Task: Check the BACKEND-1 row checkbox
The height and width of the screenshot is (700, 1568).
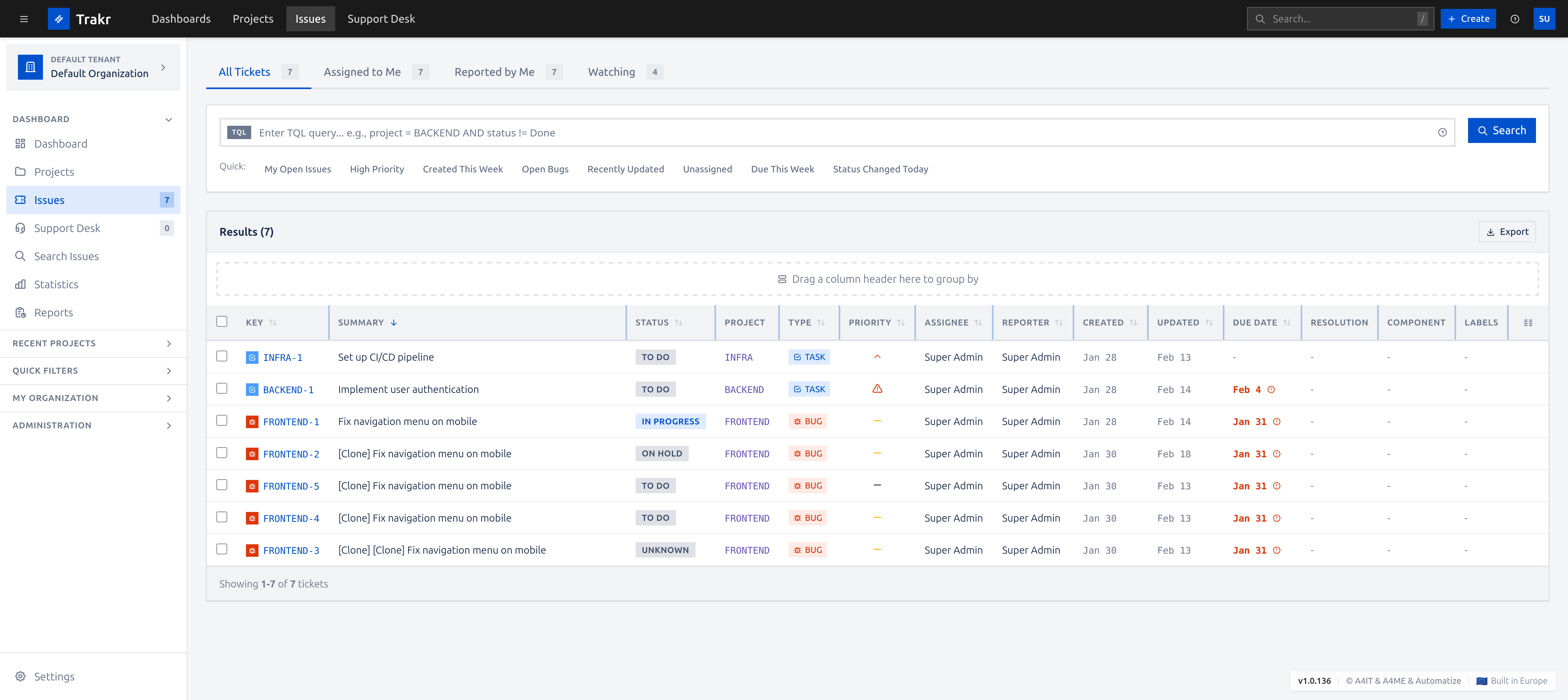Action: (x=222, y=389)
